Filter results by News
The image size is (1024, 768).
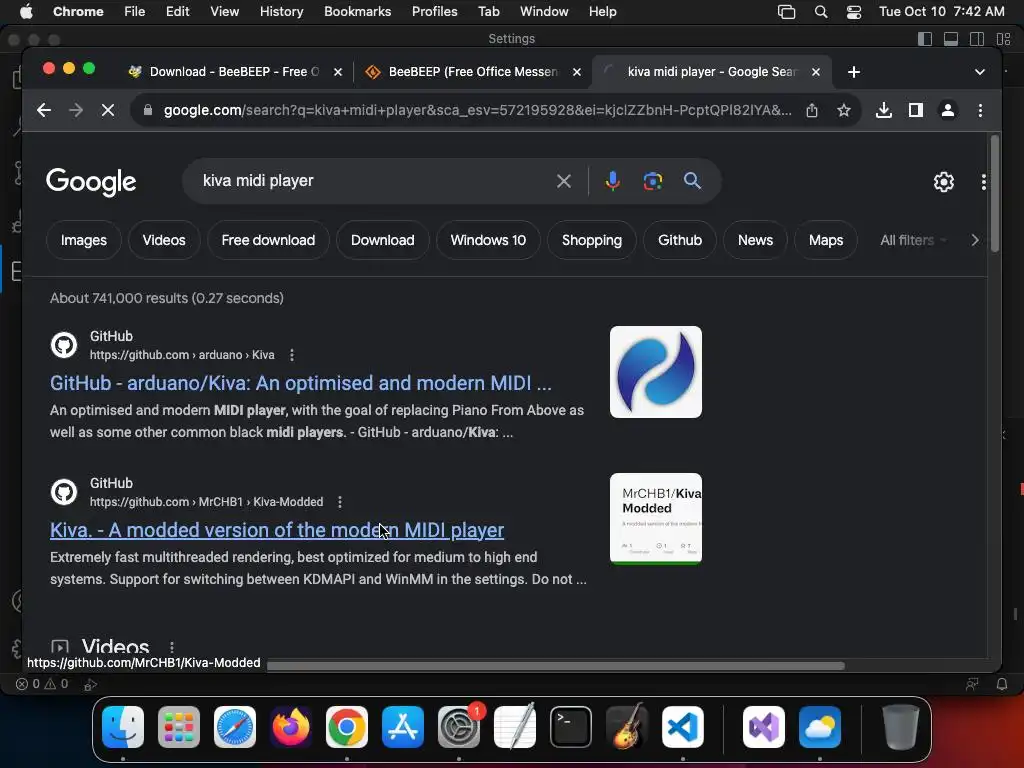point(755,240)
